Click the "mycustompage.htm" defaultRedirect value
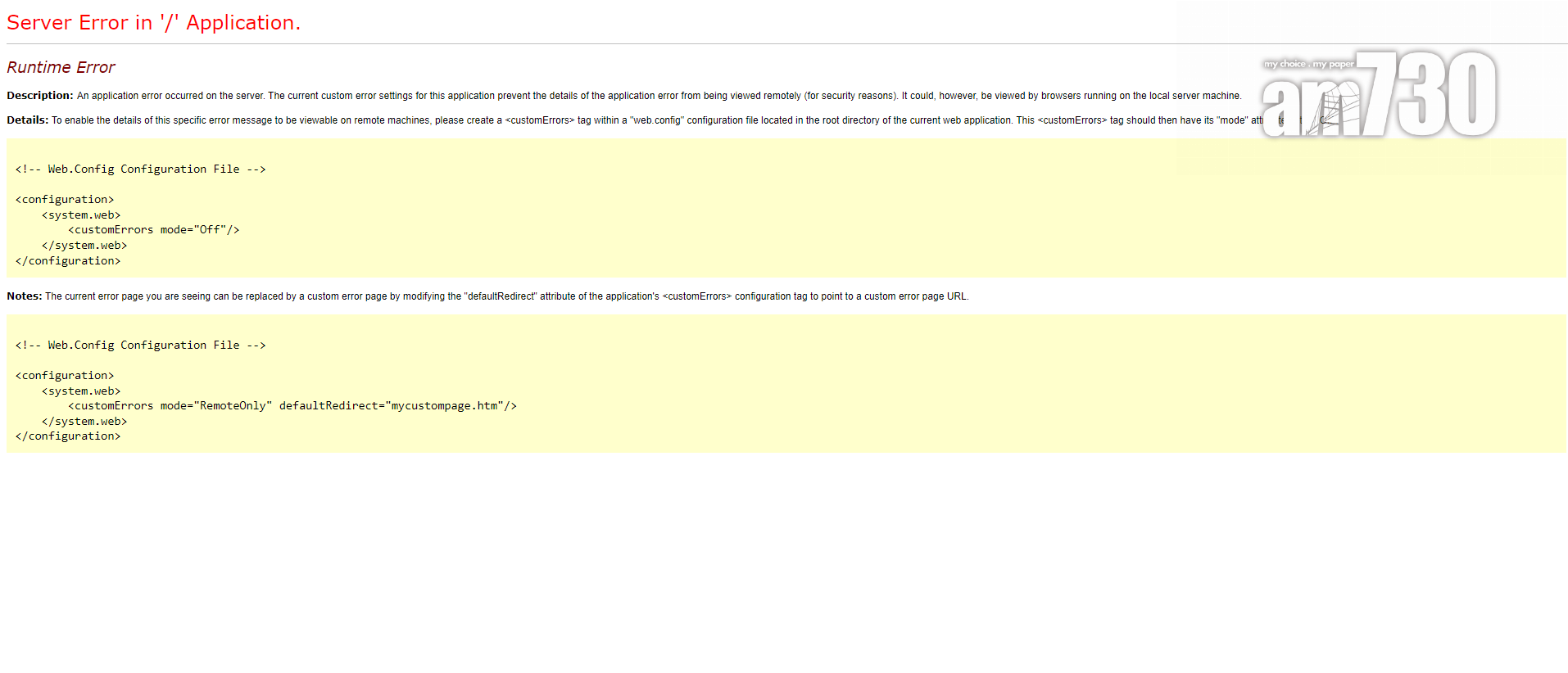The width and height of the screenshot is (1568, 673). (x=444, y=406)
